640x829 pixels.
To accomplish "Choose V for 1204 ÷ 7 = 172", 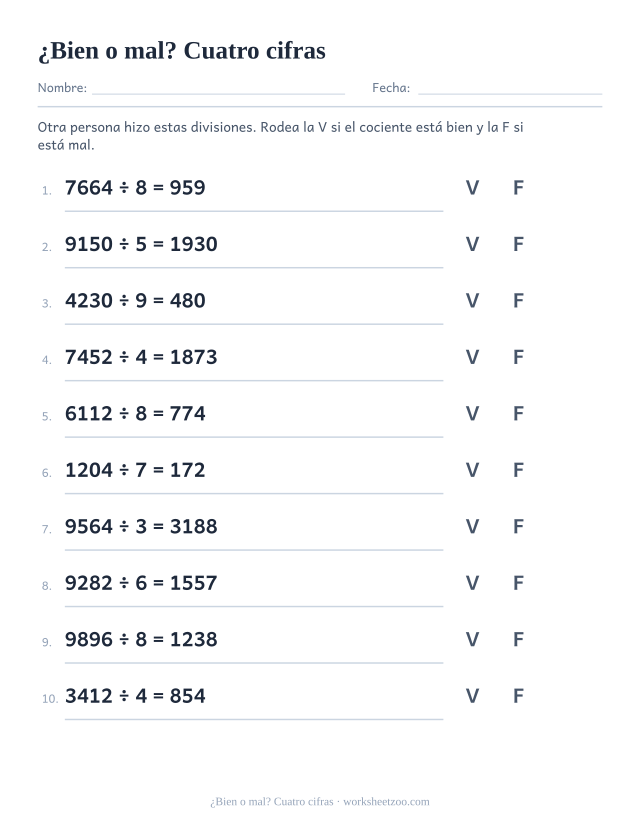I will tap(472, 470).
